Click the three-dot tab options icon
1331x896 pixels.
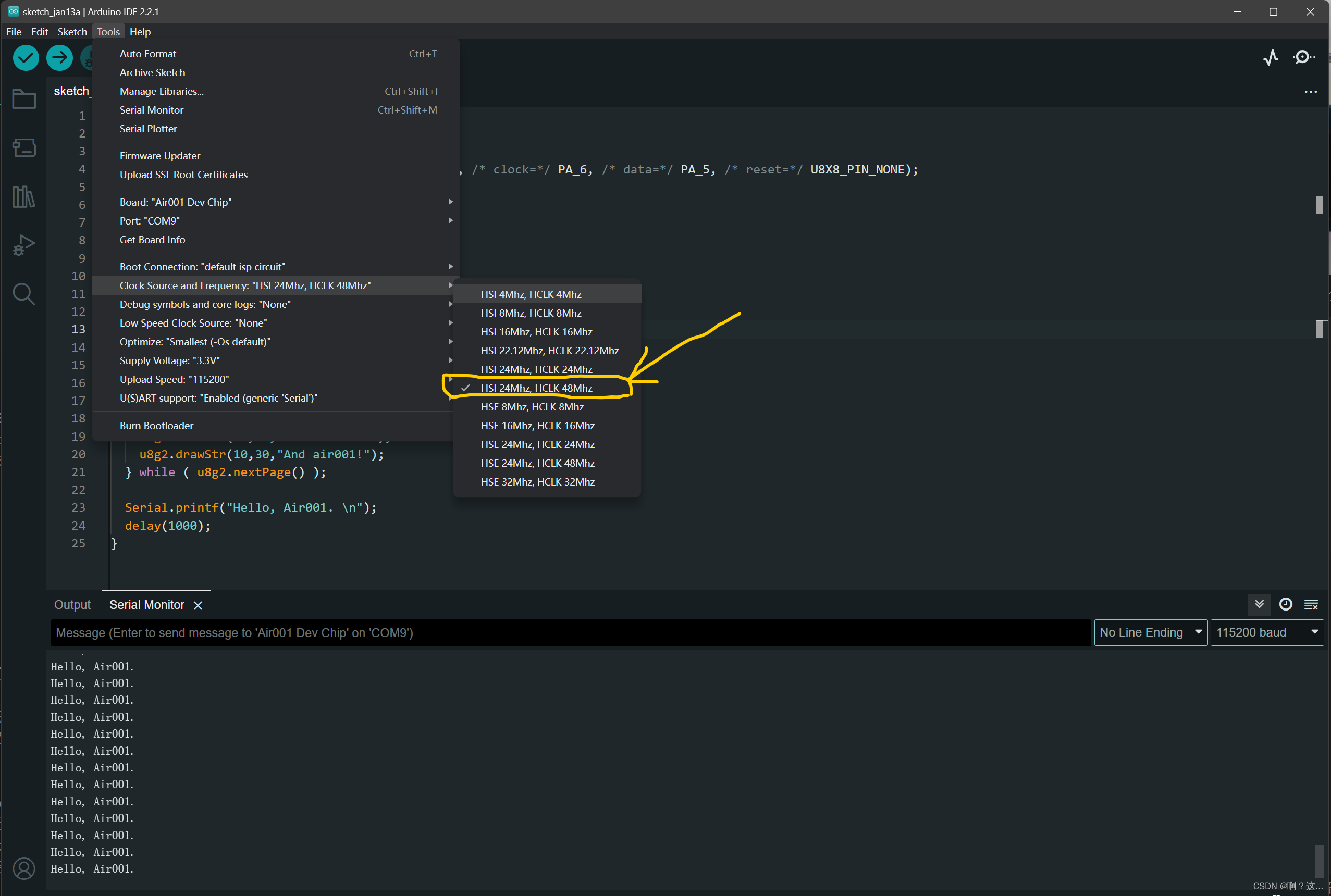1311,92
